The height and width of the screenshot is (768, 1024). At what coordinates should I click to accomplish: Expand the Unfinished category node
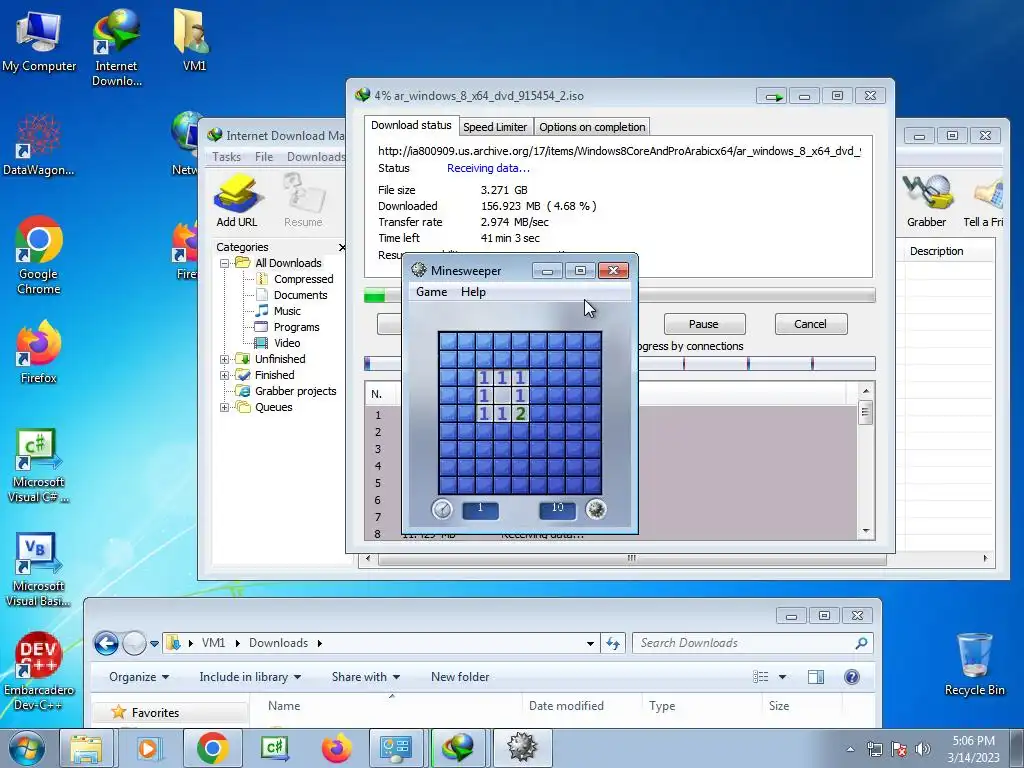(x=225, y=359)
